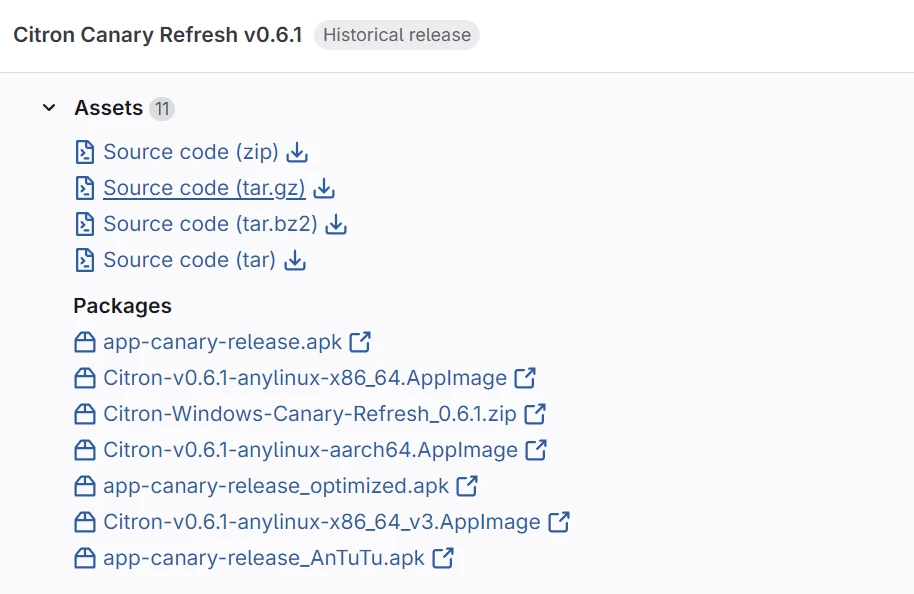Open Citron-v0.6.1-anylinux-x86_64_v3.AppImage link
The height and width of the screenshot is (594, 914).
(322, 522)
